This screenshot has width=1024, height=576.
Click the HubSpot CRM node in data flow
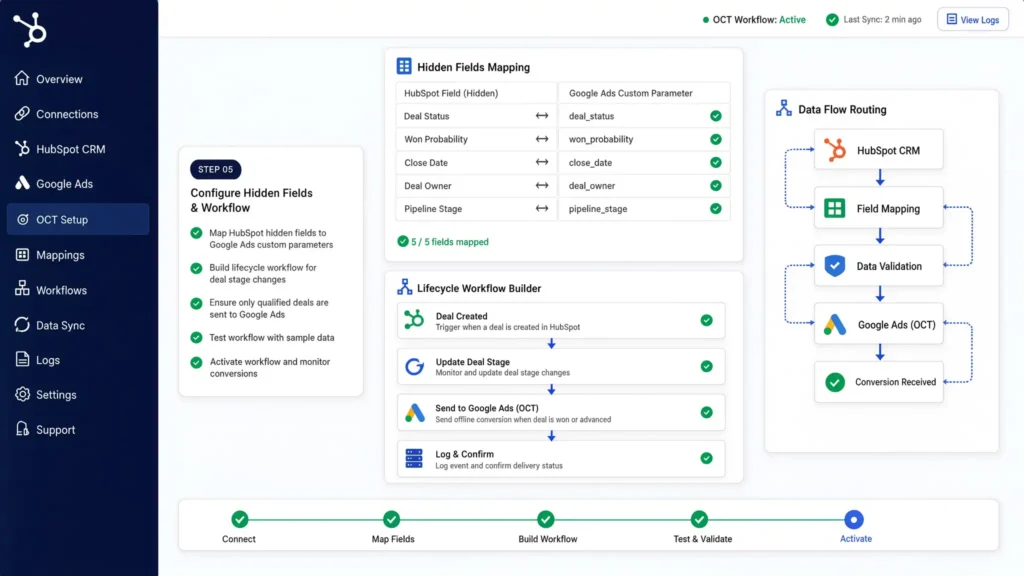pos(879,150)
